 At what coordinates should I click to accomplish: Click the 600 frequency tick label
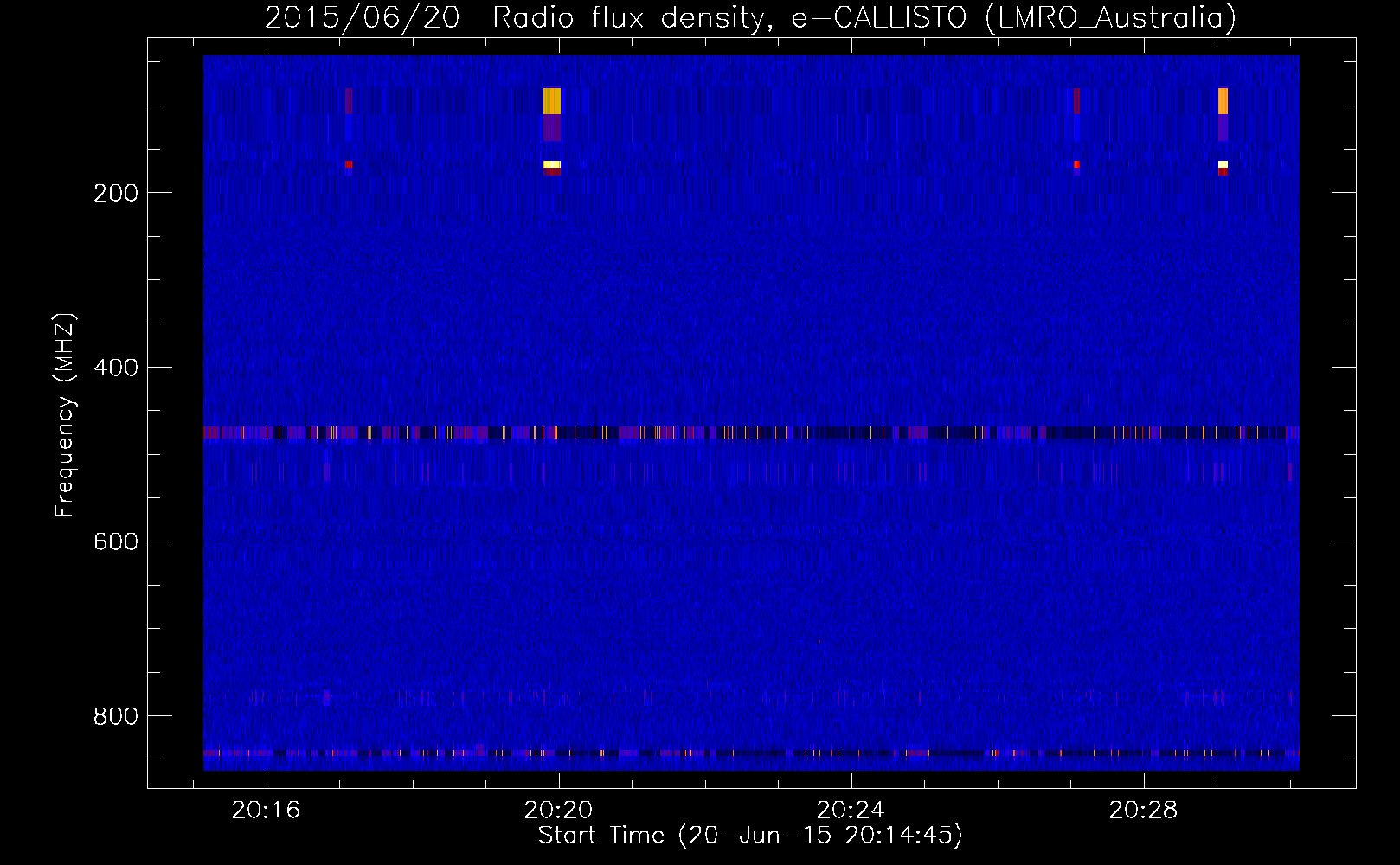click(116, 541)
